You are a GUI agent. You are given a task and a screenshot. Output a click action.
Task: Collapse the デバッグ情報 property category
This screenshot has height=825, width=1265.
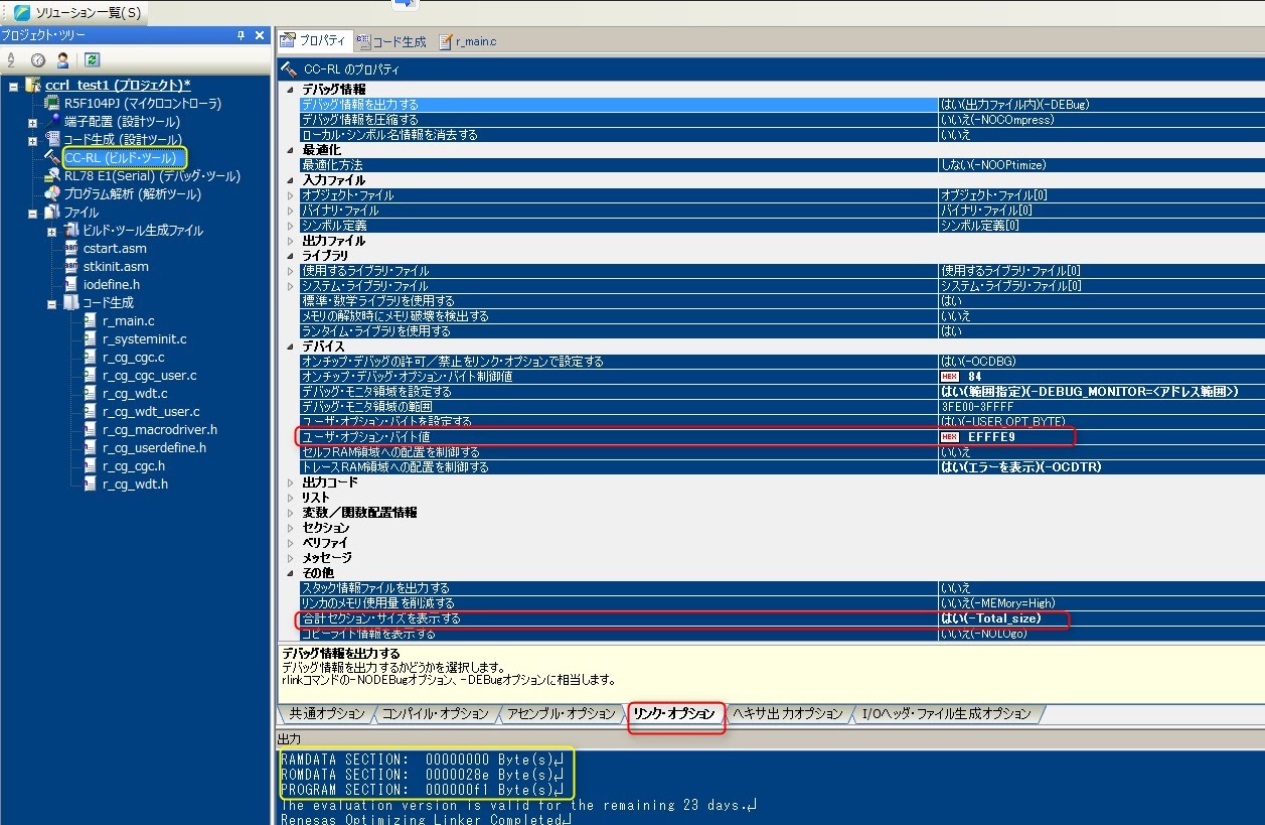(x=291, y=90)
